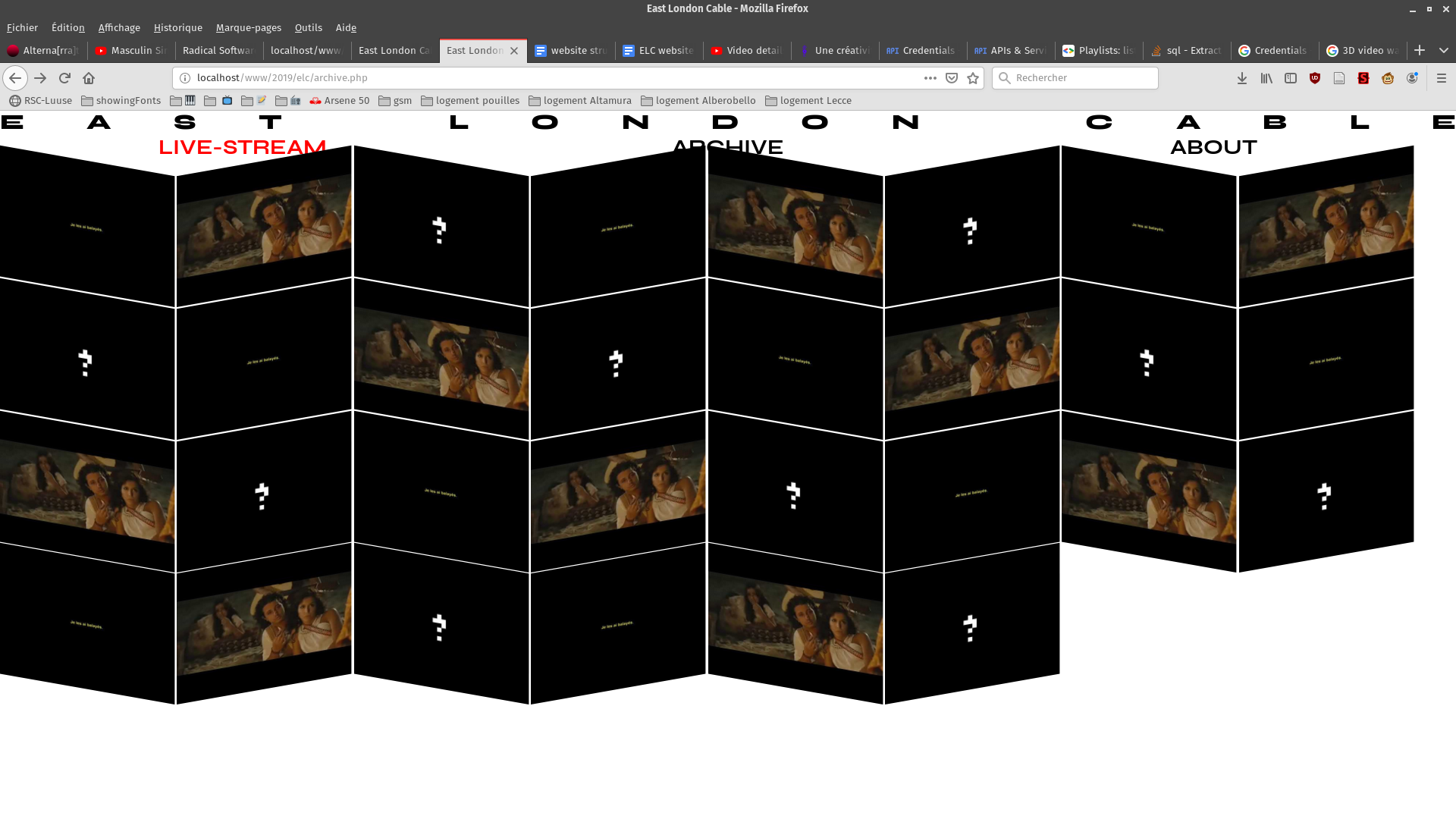The height and width of the screenshot is (819, 1456).
Task: Open the Library bookshelf icon
Action: pyautogui.click(x=1266, y=78)
